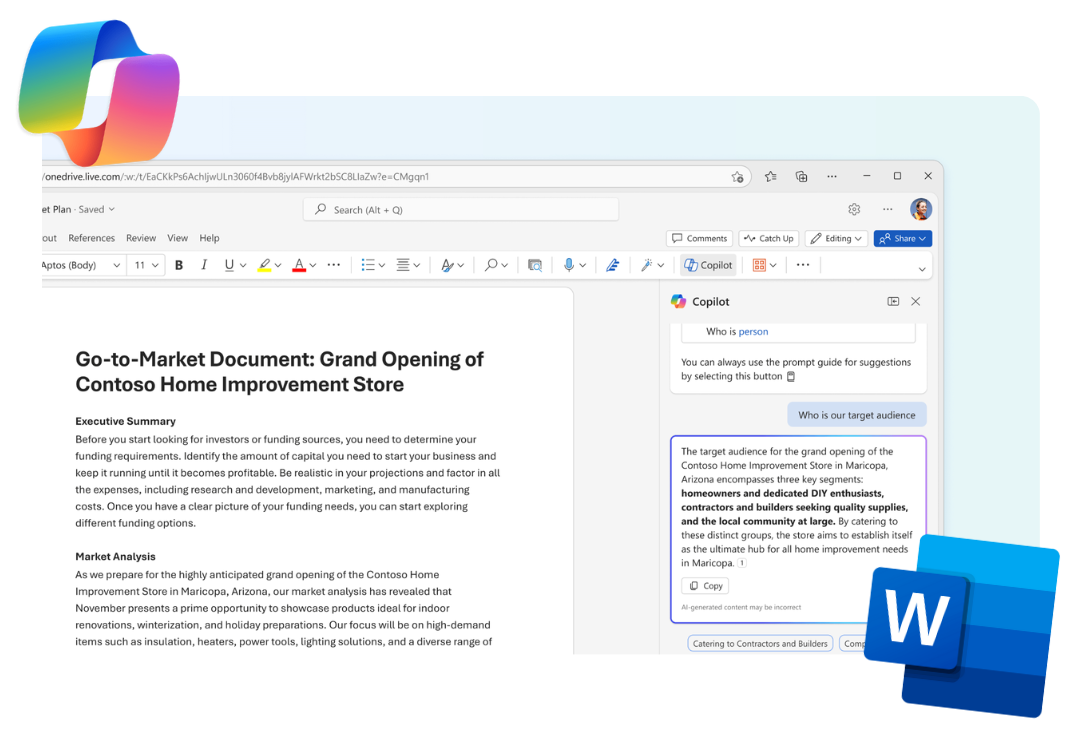This screenshot has height=733, width=1080.
Task: Click the 'Who is our target audience' message
Action: [857, 415]
